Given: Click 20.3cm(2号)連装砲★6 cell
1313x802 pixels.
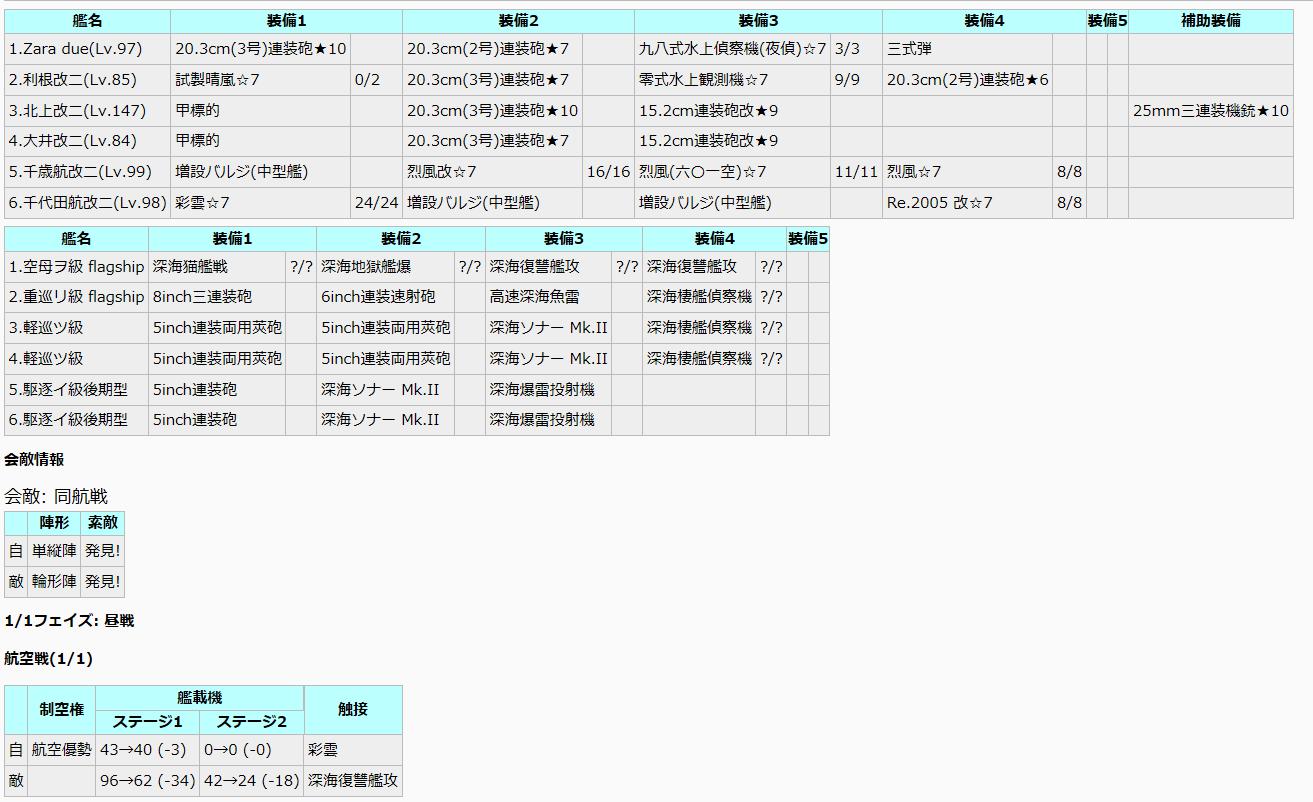Looking at the screenshot, I should [967, 80].
